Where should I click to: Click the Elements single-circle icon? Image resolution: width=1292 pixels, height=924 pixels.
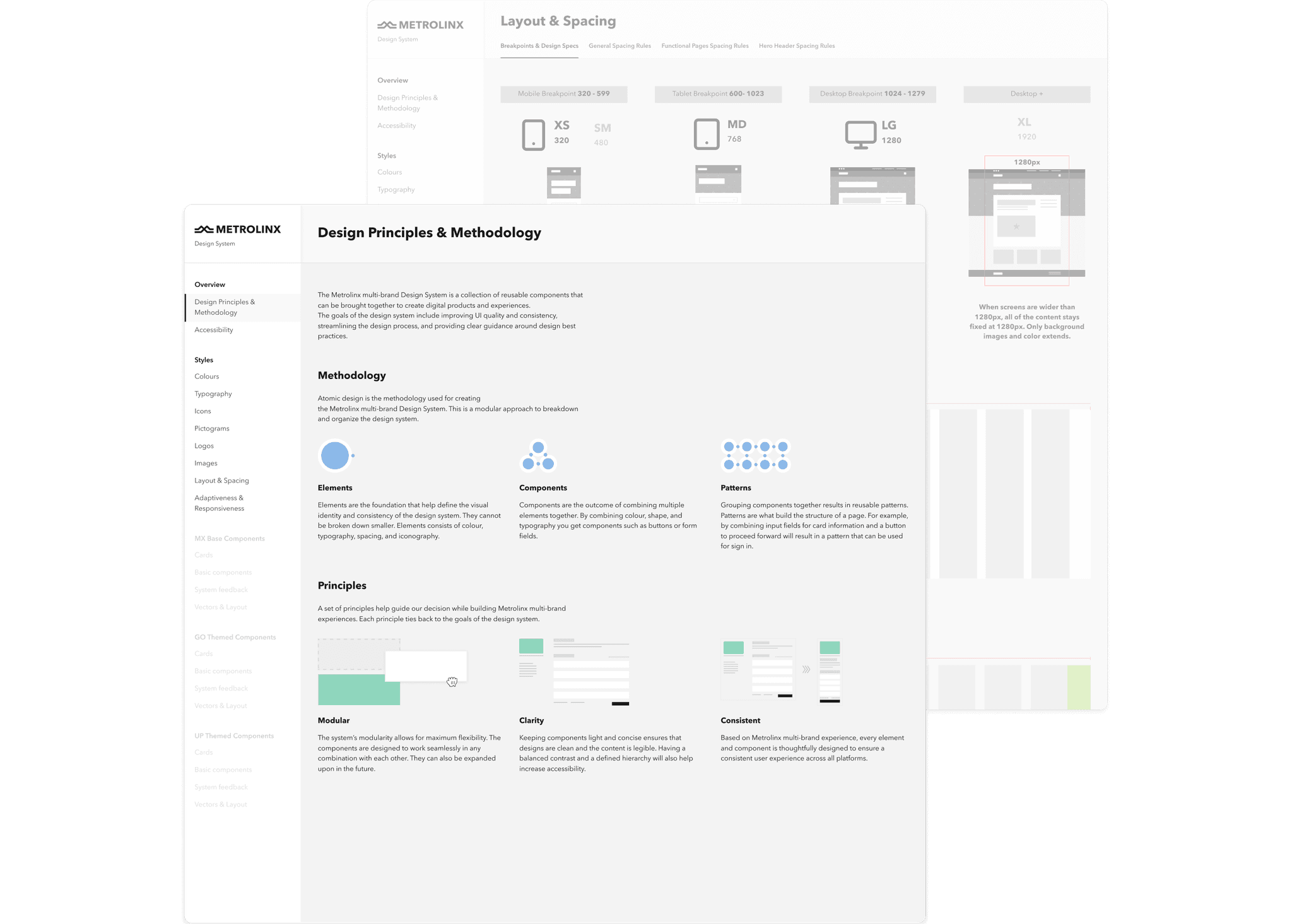pos(335,455)
